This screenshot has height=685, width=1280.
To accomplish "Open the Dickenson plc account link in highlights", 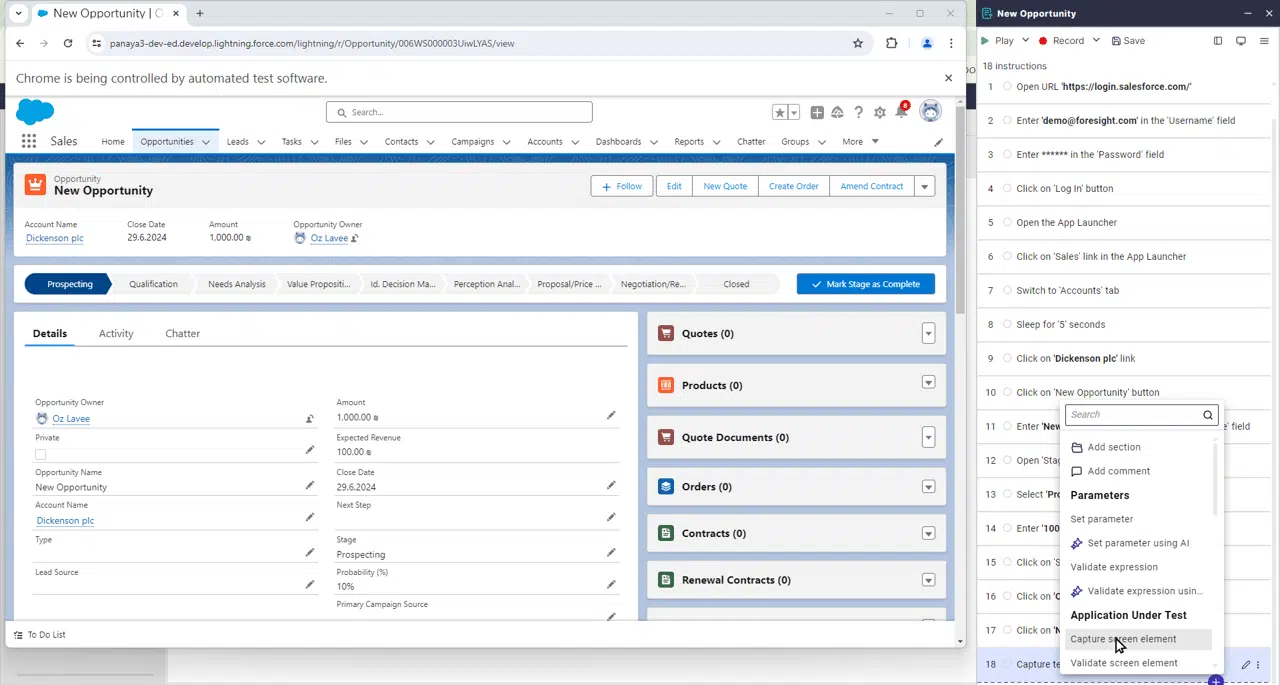I will (55, 238).
